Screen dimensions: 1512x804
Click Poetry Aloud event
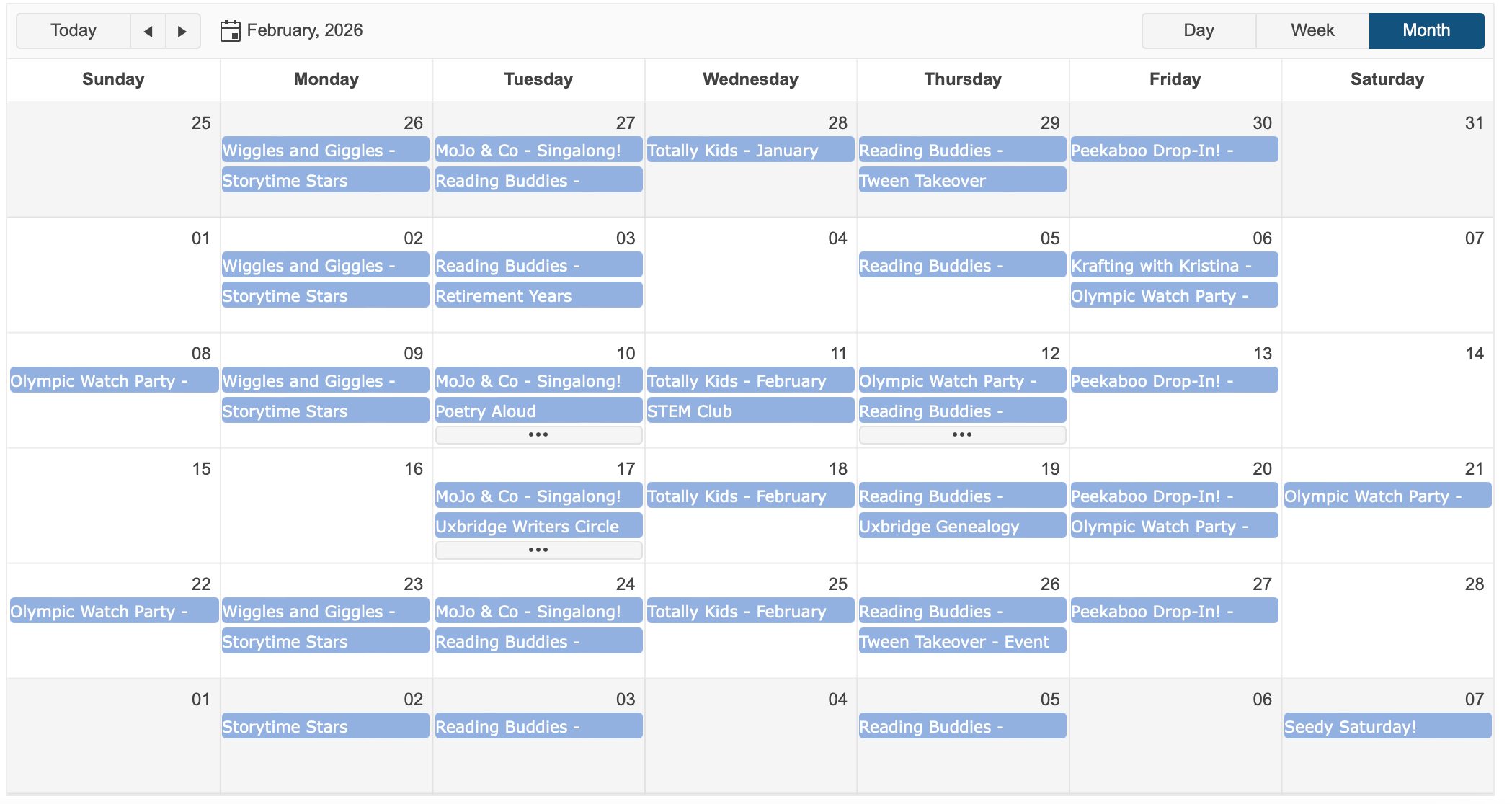coord(538,411)
